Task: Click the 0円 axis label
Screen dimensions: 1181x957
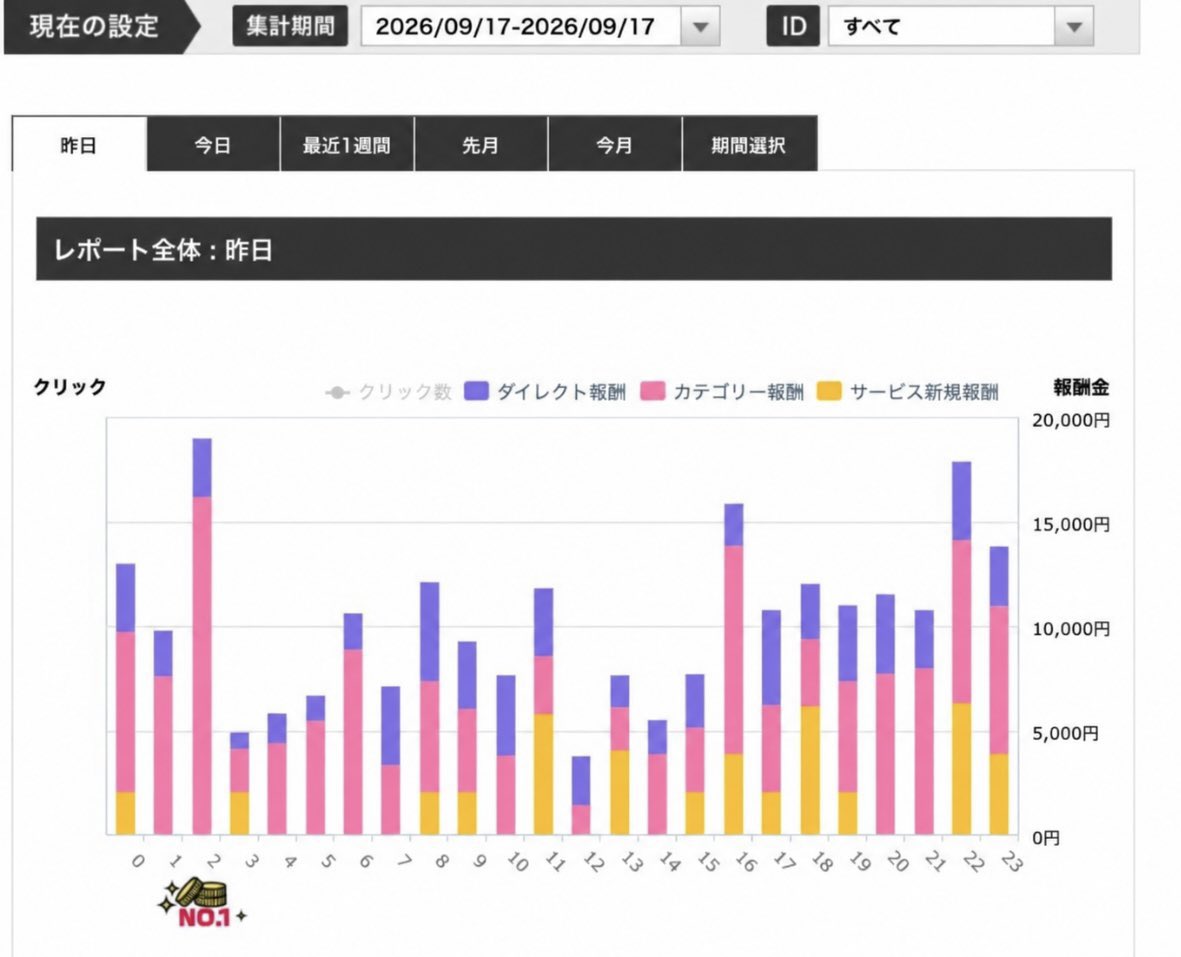Action: [x=1046, y=837]
